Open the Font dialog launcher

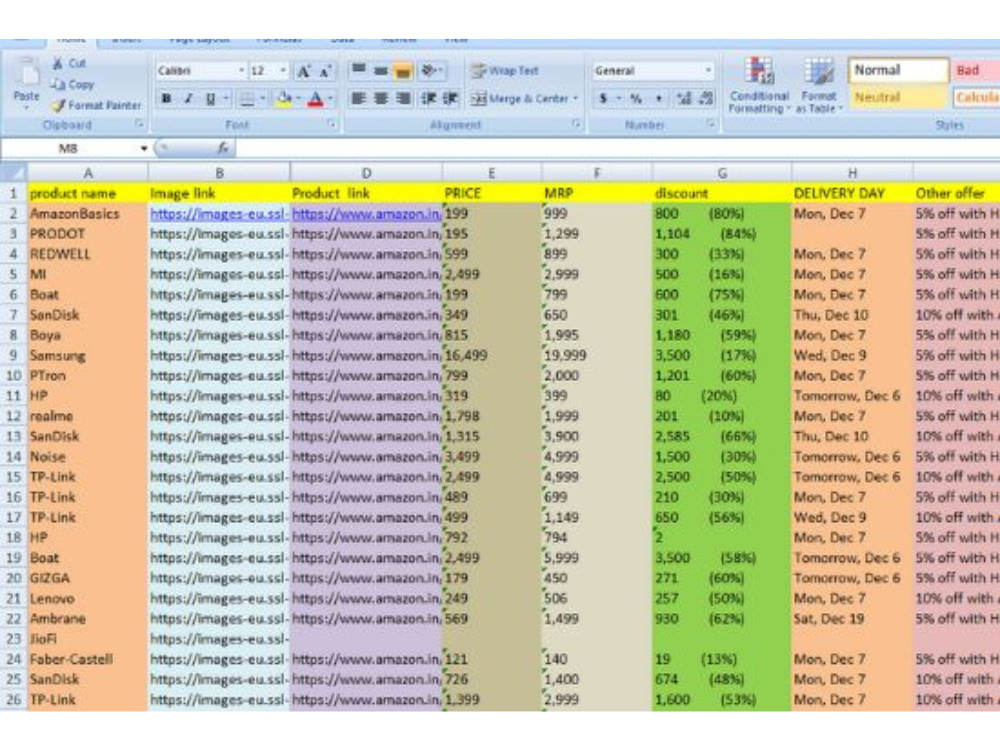click(332, 124)
